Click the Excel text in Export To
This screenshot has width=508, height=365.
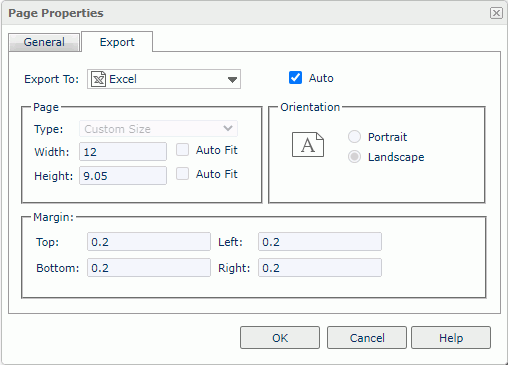(123, 79)
